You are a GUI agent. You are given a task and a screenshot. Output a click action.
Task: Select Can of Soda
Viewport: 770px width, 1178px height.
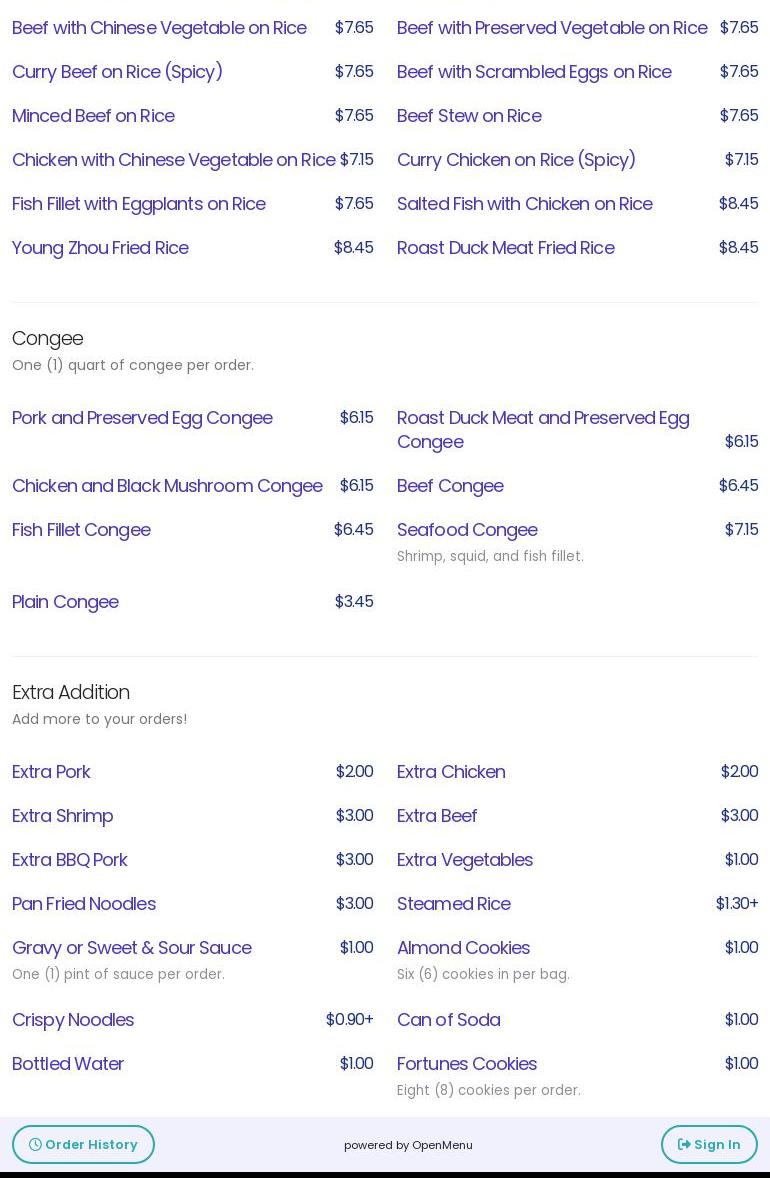(448, 1019)
